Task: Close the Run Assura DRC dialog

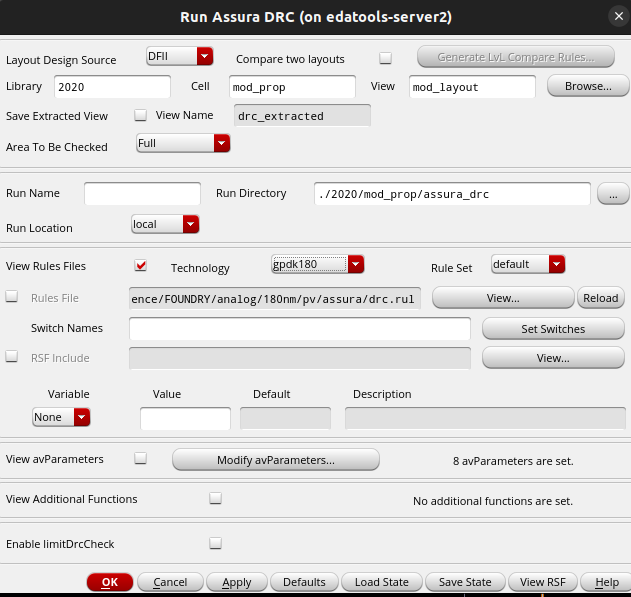Action: tap(619, 16)
